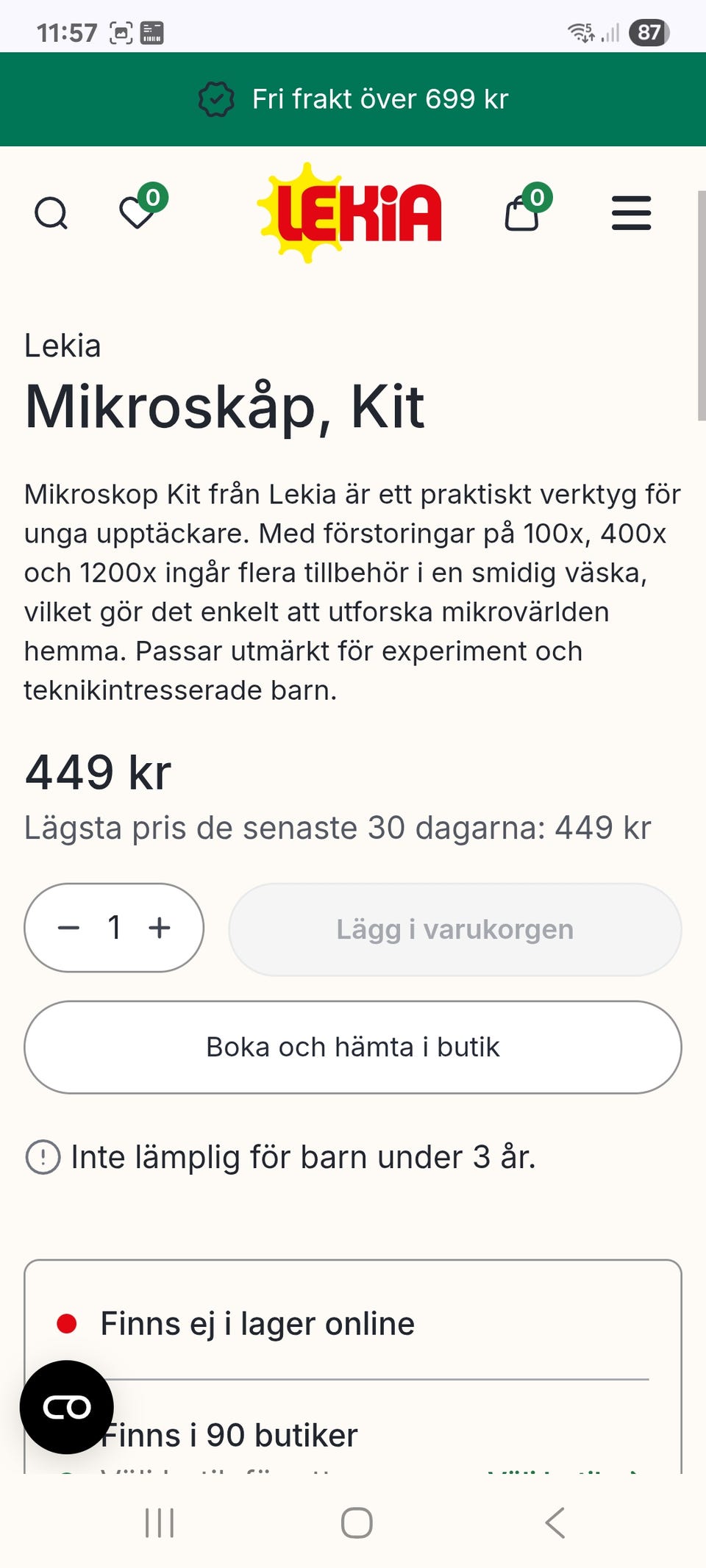Open the search magnifier icon
The width and height of the screenshot is (706, 1568).
coord(51,214)
